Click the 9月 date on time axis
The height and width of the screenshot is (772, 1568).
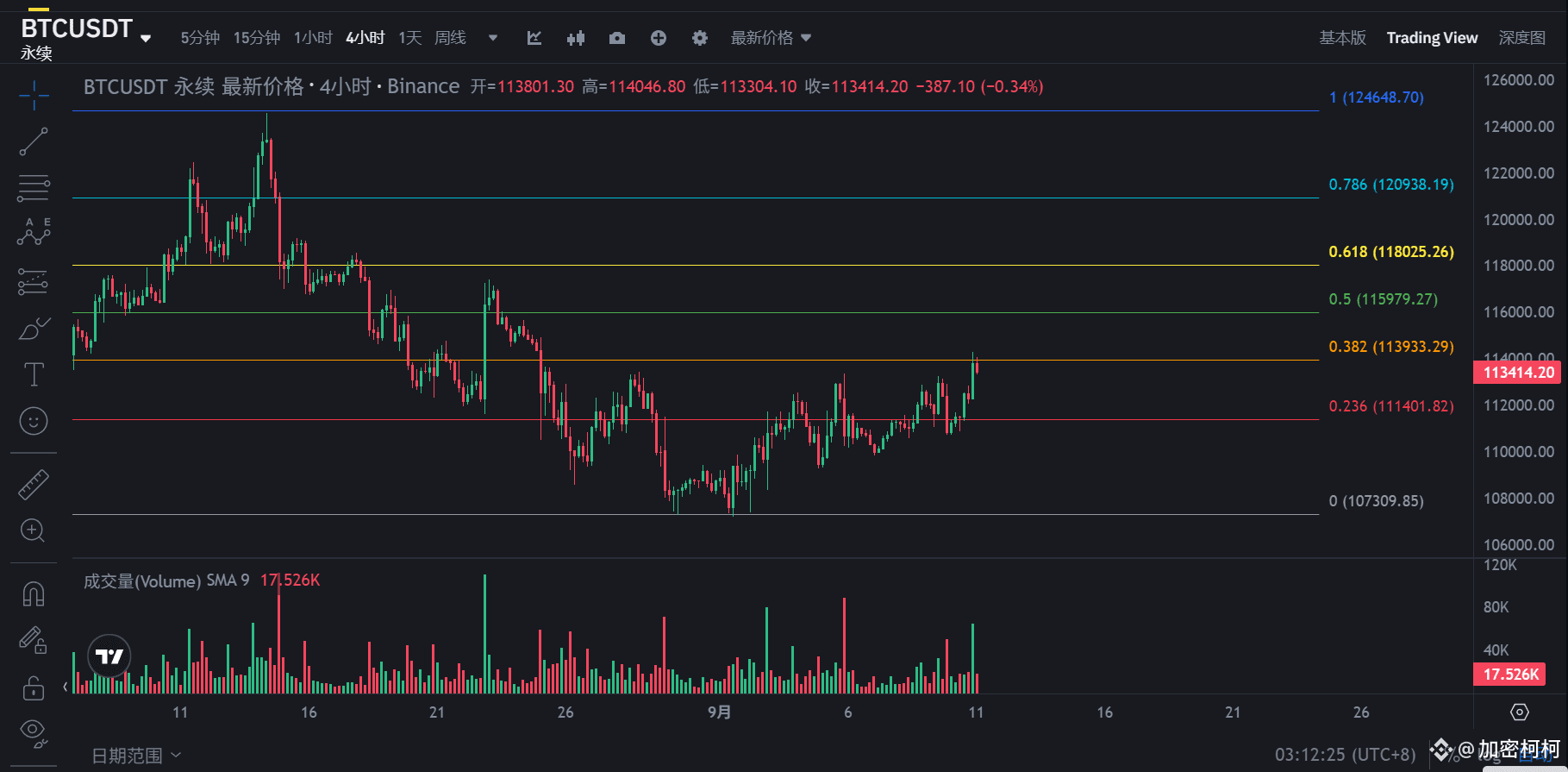[x=720, y=712]
